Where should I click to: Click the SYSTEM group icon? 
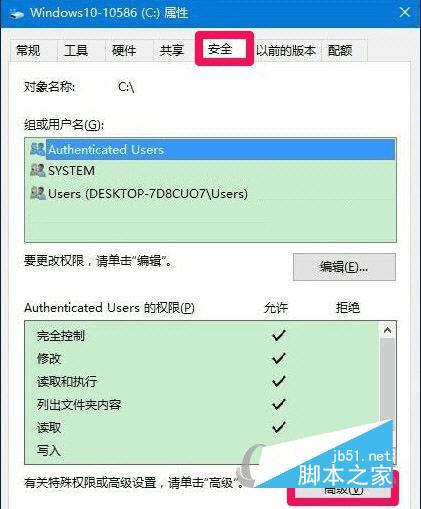(x=38, y=170)
